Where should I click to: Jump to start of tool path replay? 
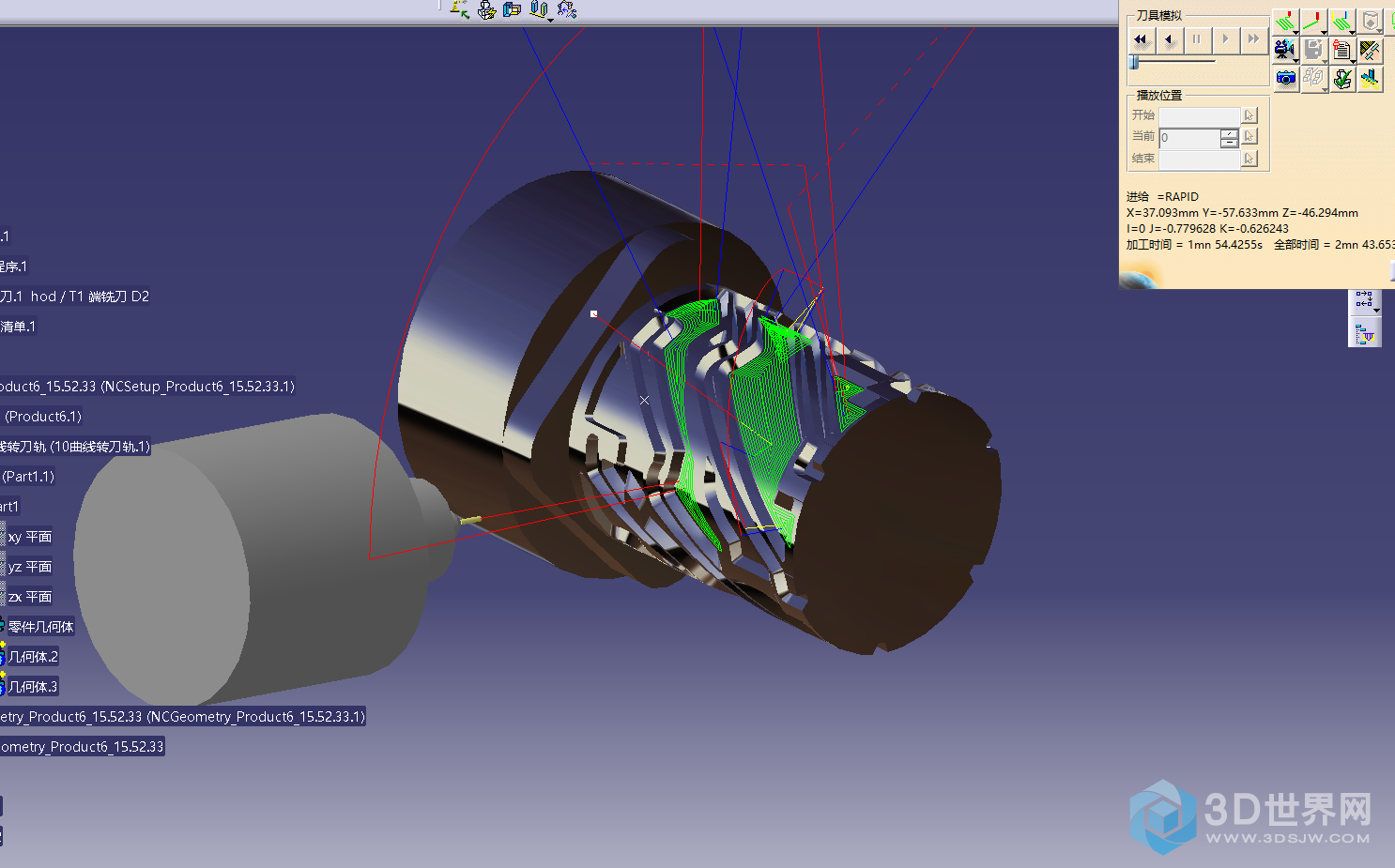pyautogui.click(x=1141, y=39)
